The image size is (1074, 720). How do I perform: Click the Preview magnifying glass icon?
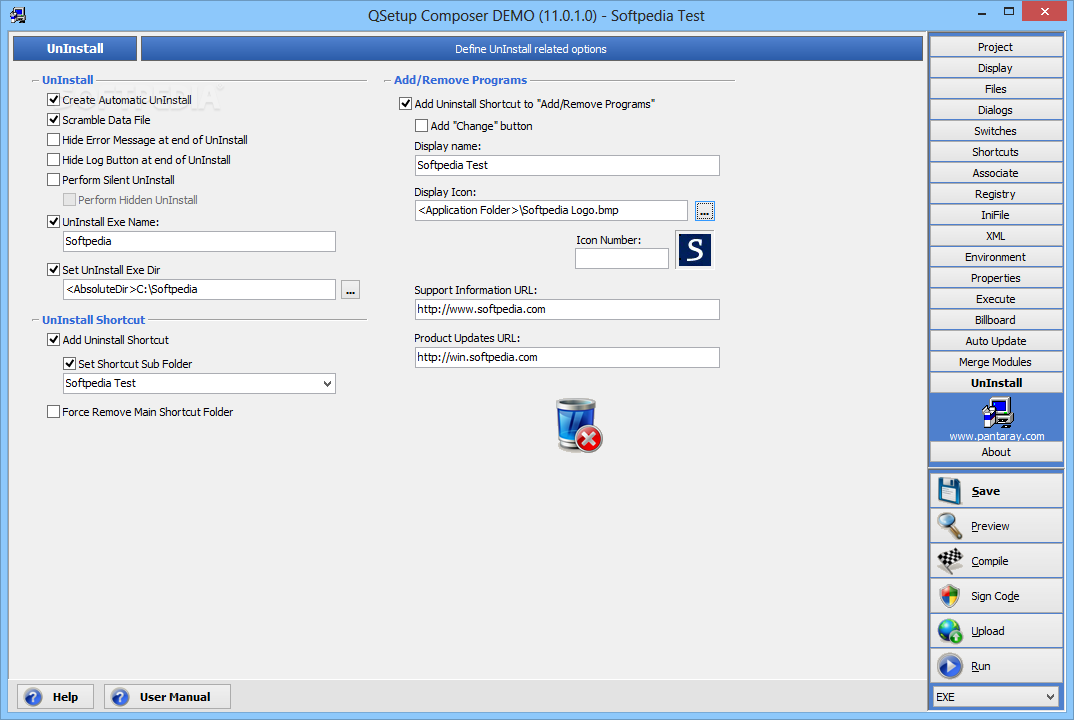949,526
